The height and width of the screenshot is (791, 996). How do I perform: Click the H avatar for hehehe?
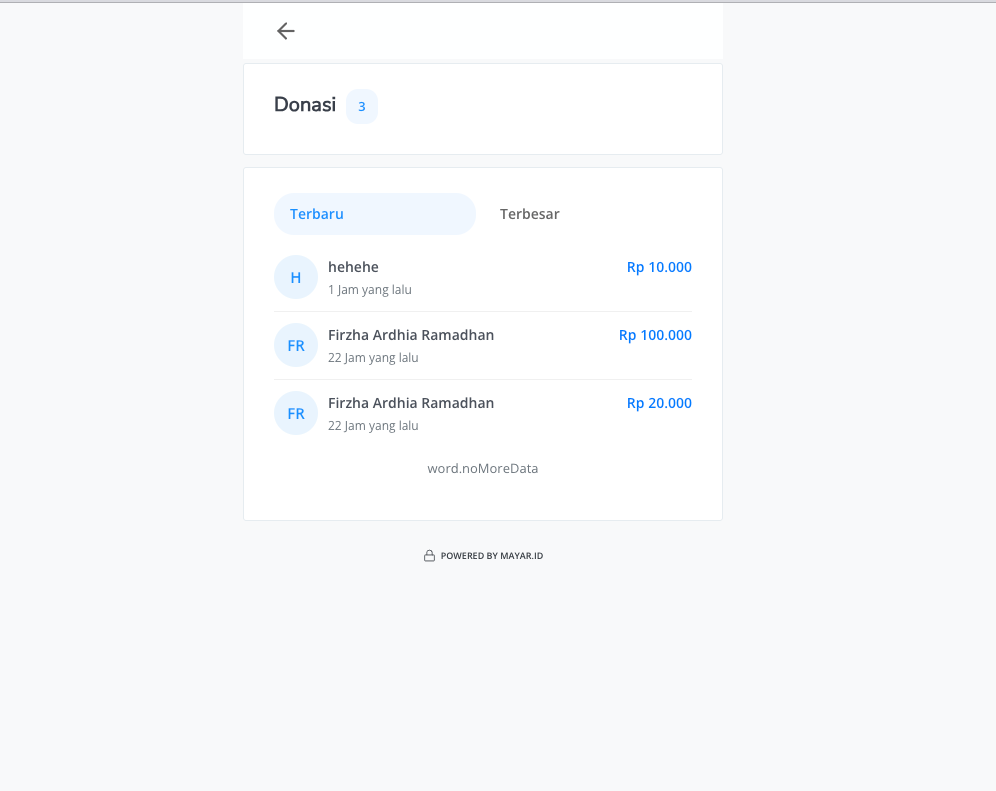[296, 277]
